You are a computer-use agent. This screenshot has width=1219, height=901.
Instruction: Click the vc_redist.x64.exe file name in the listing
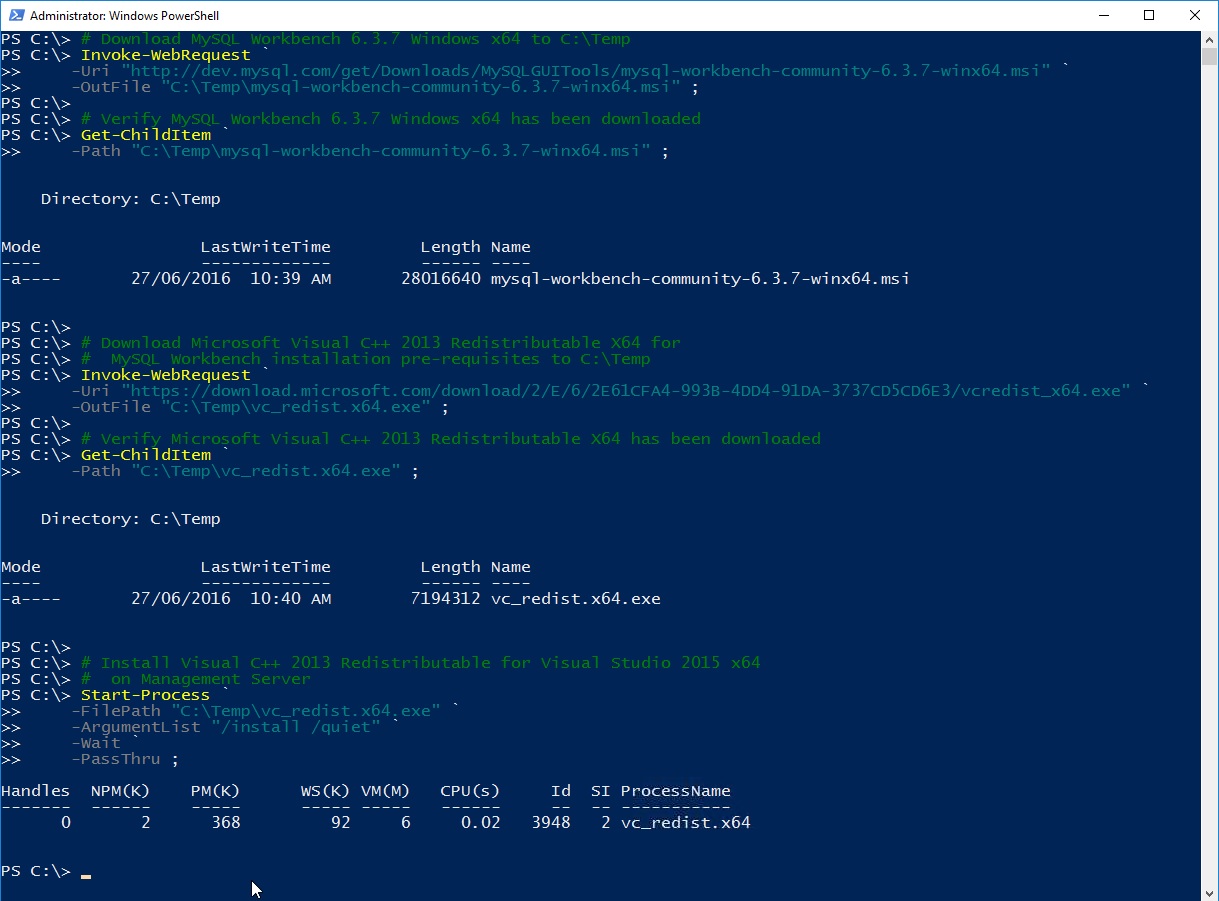coord(575,599)
